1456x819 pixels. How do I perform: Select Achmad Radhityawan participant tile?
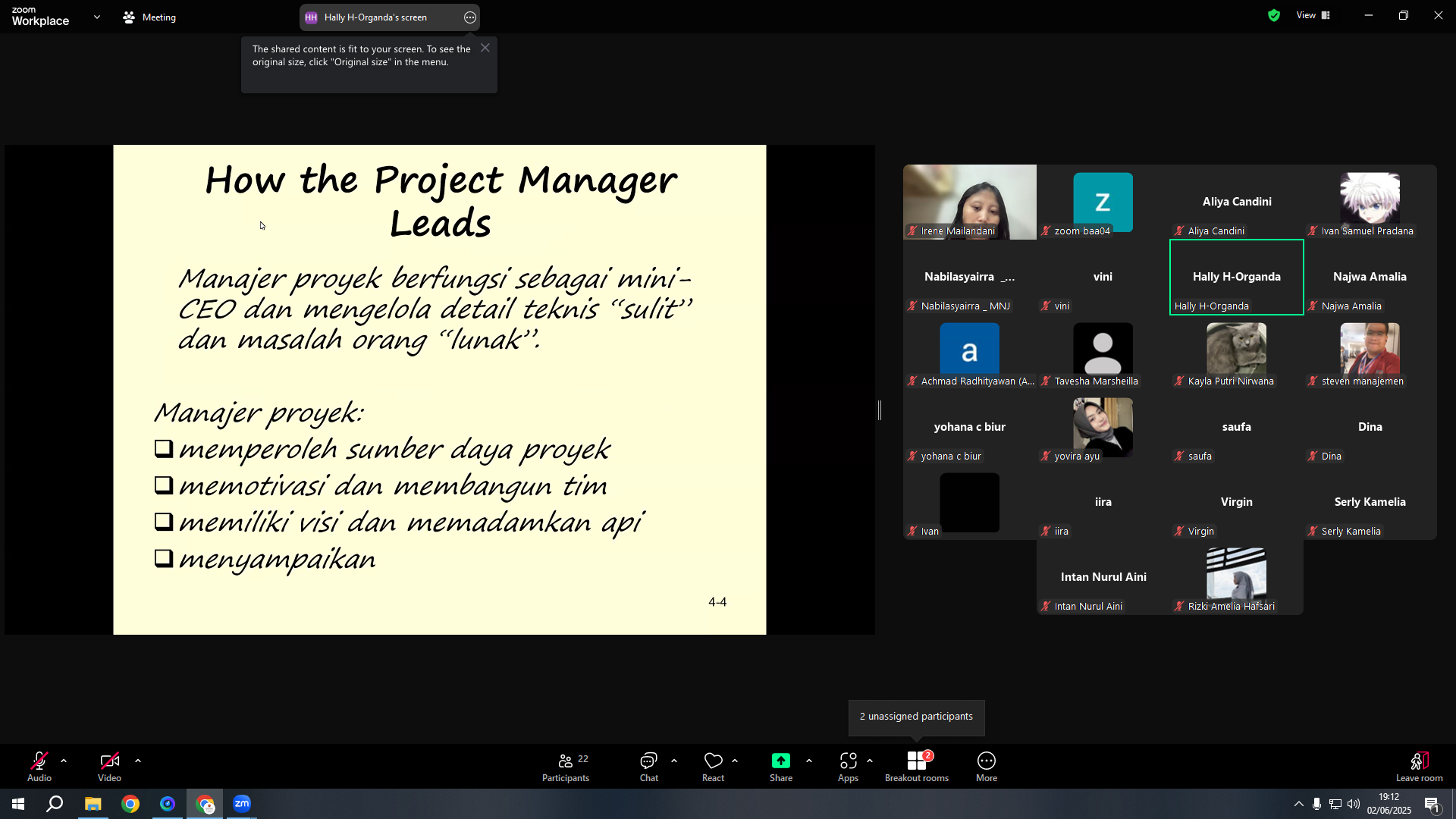pos(970,352)
